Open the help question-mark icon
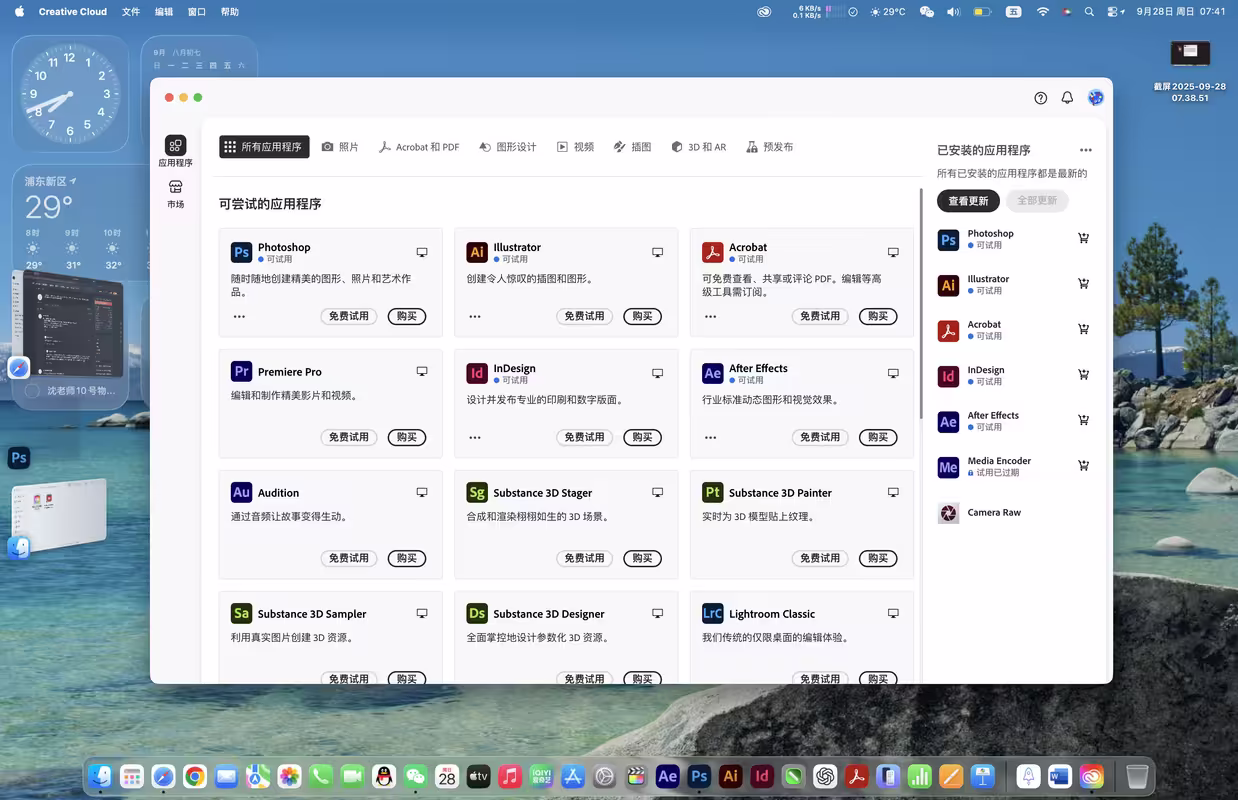Image resolution: width=1238 pixels, height=800 pixels. [x=1040, y=98]
